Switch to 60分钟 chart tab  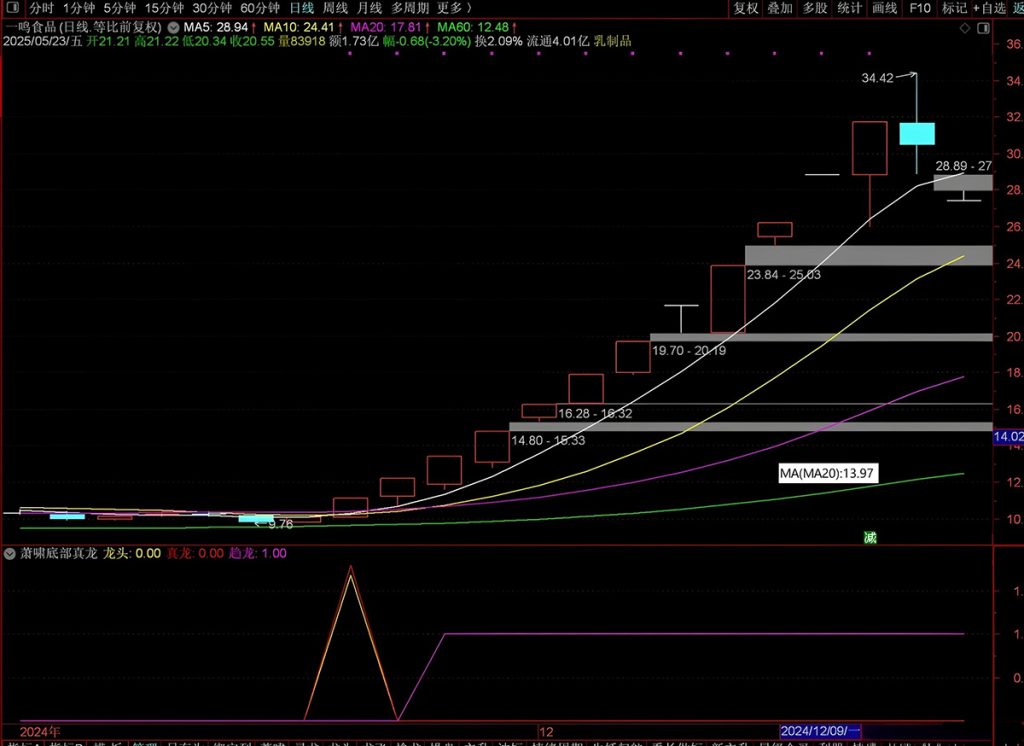(260, 8)
